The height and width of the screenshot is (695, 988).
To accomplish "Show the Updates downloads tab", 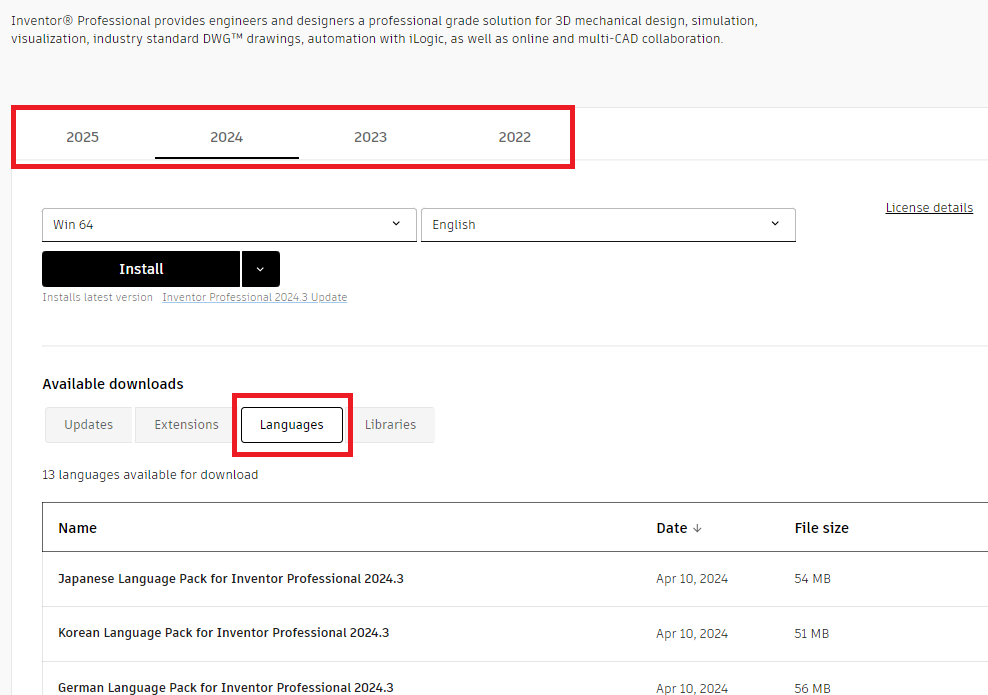I will pyautogui.click(x=89, y=425).
